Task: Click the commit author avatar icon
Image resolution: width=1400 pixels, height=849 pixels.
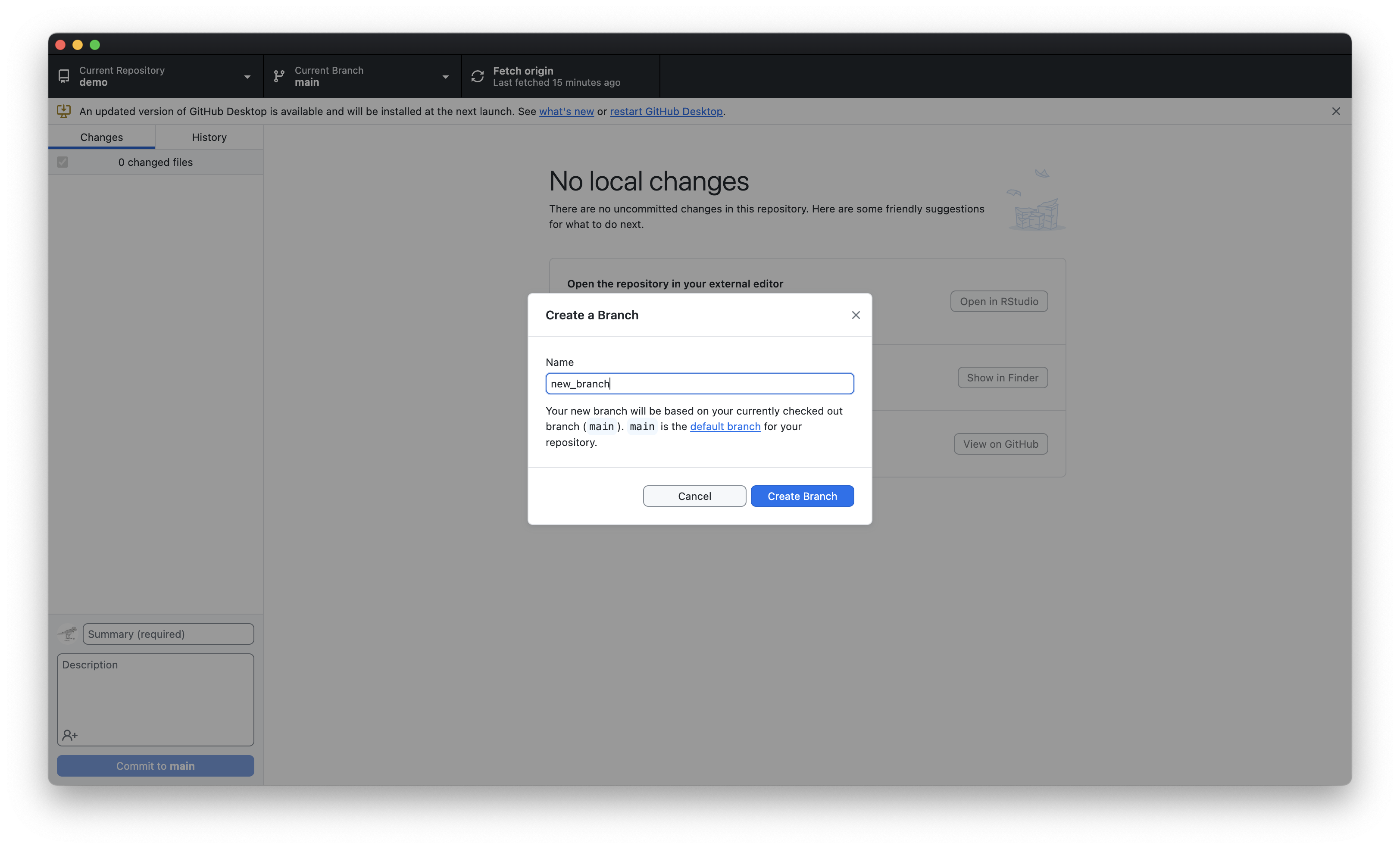Action: 68,634
